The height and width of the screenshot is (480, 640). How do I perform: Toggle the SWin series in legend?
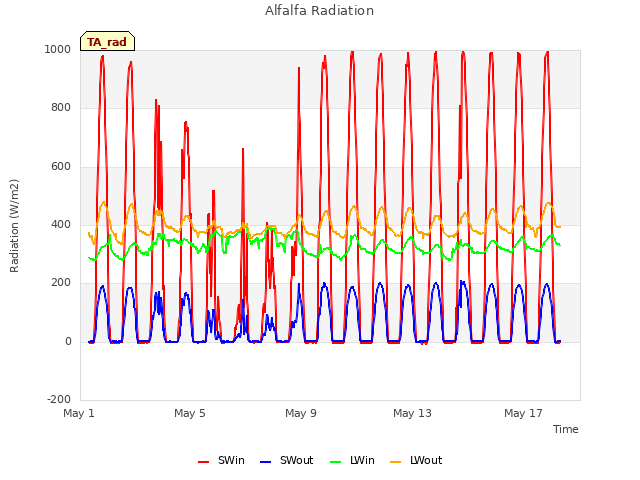(x=221, y=460)
